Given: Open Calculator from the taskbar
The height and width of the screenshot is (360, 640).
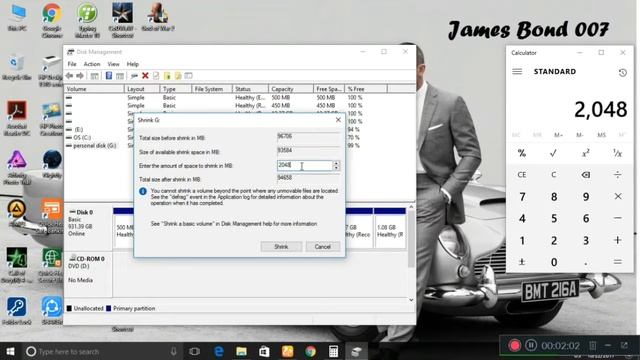Looking at the screenshot, I should tap(333, 351).
